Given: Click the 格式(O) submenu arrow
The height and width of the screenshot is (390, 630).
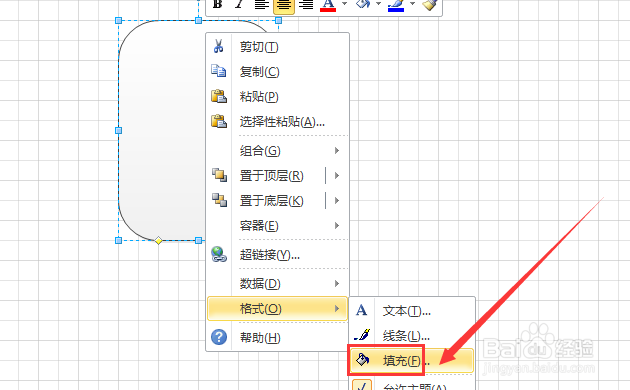Looking at the screenshot, I should pos(337,308).
